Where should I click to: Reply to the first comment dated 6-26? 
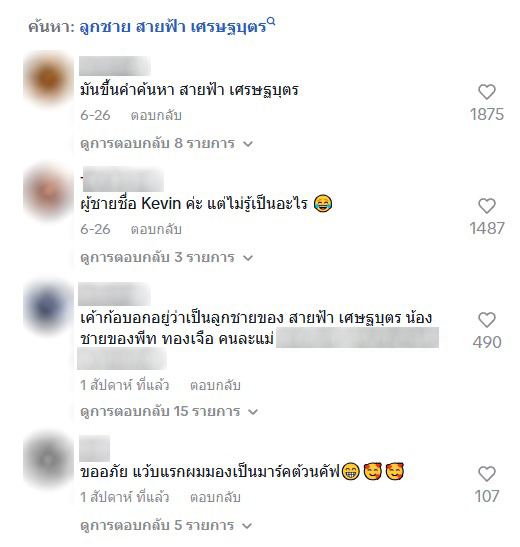click(156, 115)
